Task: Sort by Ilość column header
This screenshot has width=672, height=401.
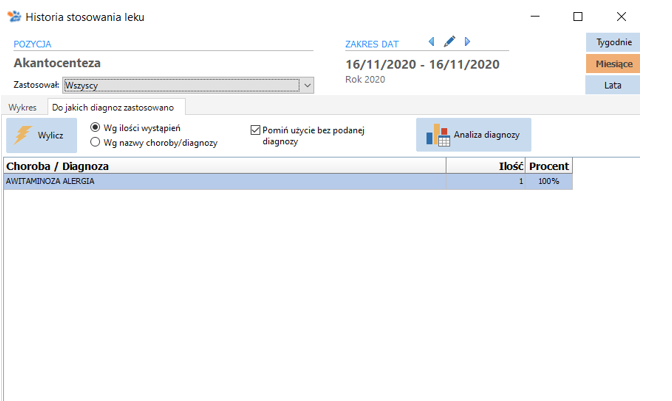Action: [x=486, y=166]
